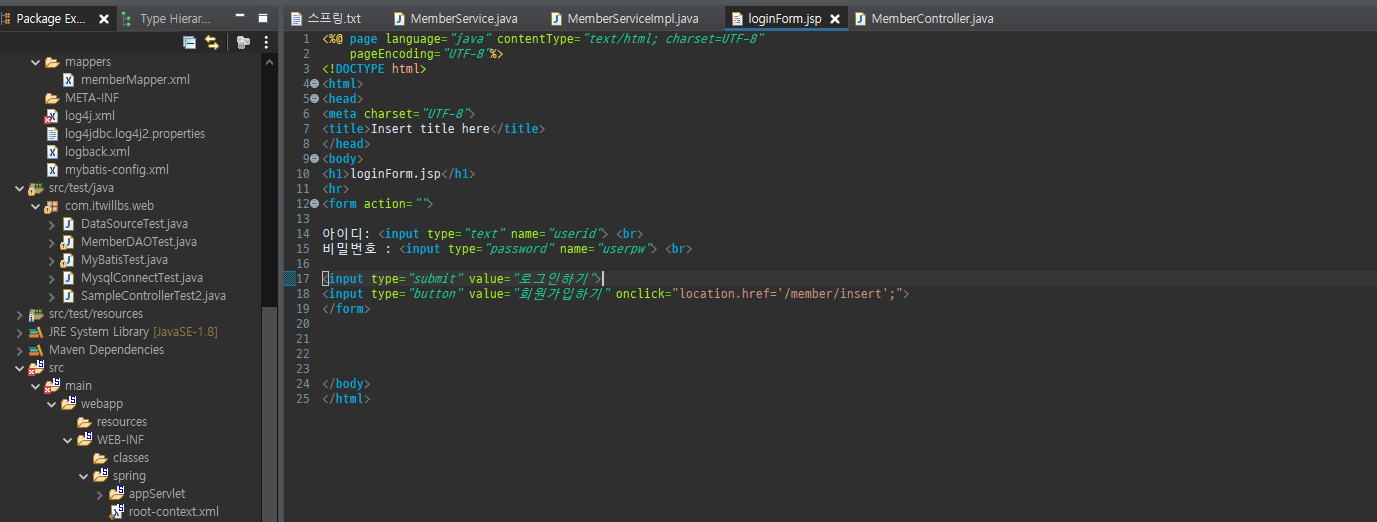The width and height of the screenshot is (1377, 522).
Task: Collapse the main folder
Action: tap(36, 386)
